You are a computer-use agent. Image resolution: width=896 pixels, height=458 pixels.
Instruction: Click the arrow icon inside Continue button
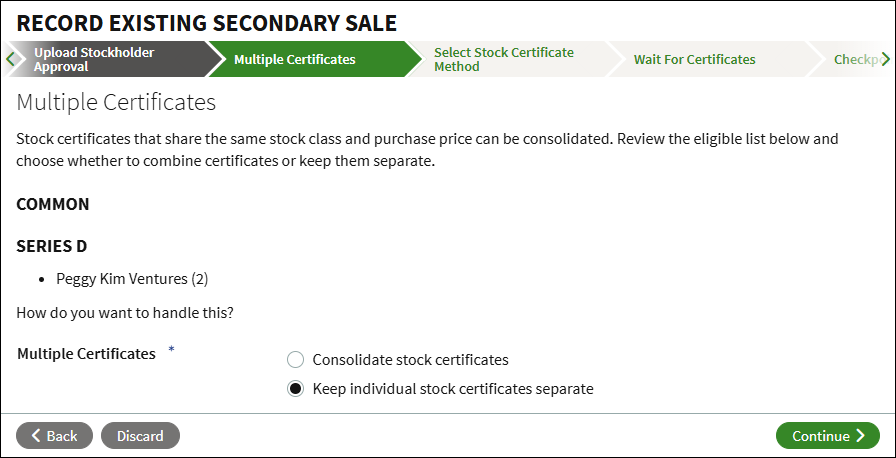[x=861, y=436]
